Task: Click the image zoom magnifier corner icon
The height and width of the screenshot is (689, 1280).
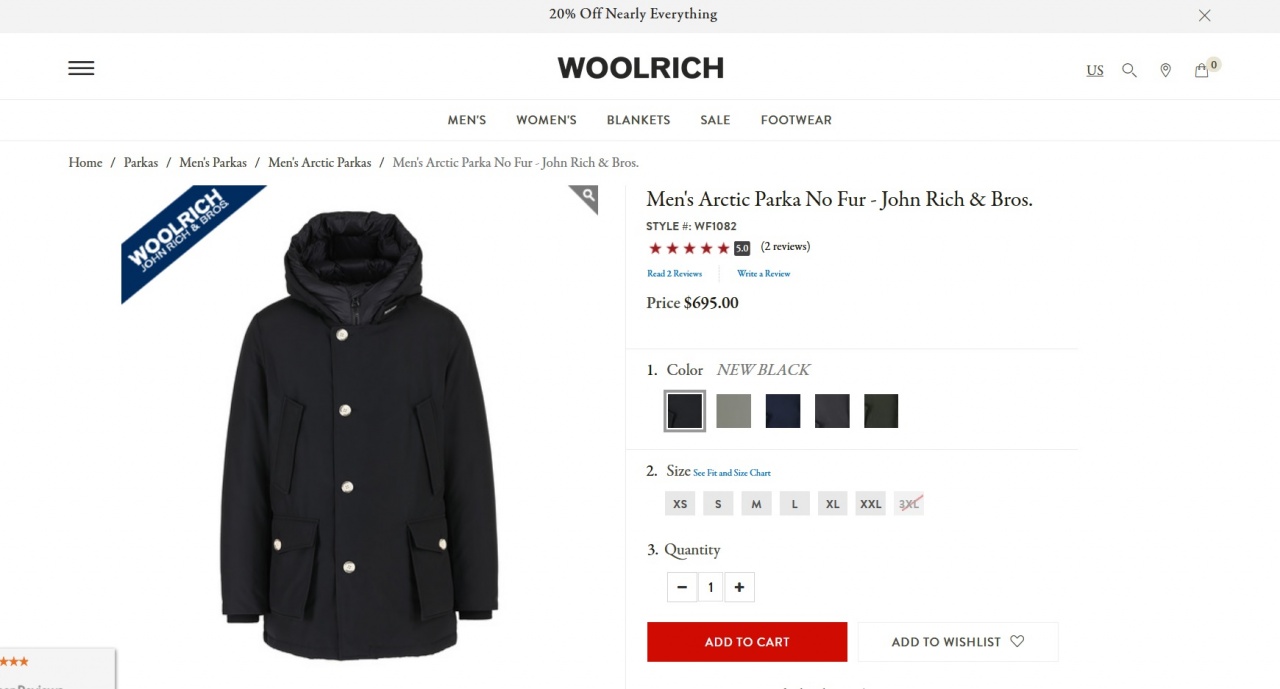Action: point(587,196)
